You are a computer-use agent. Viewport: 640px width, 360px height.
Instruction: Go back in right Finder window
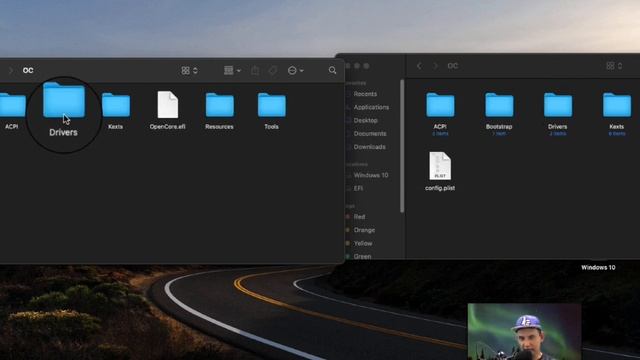coord(419,66)
